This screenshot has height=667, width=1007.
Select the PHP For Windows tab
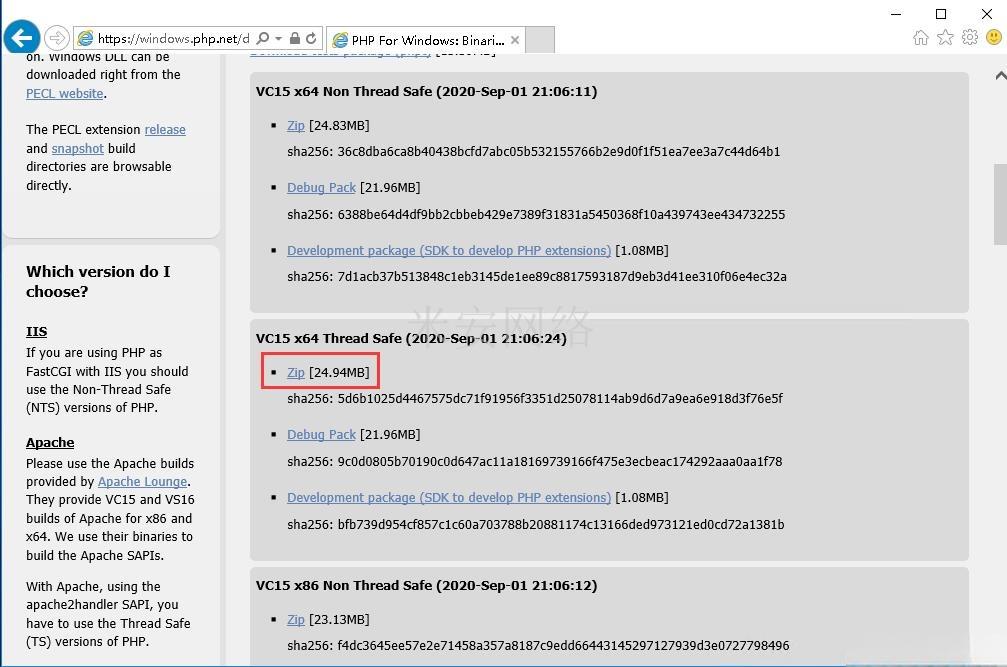pyautogui.click(x=426, y=40)
